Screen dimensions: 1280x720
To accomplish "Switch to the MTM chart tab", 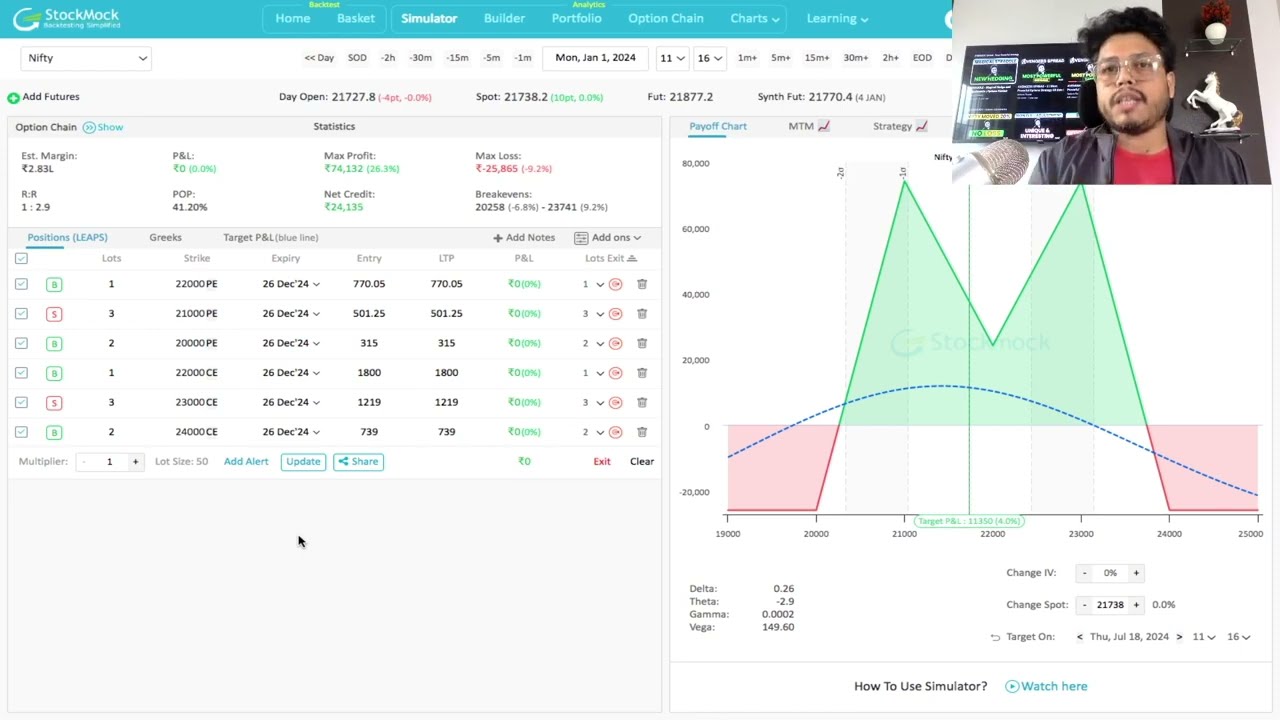I will (x=809, y=127).
